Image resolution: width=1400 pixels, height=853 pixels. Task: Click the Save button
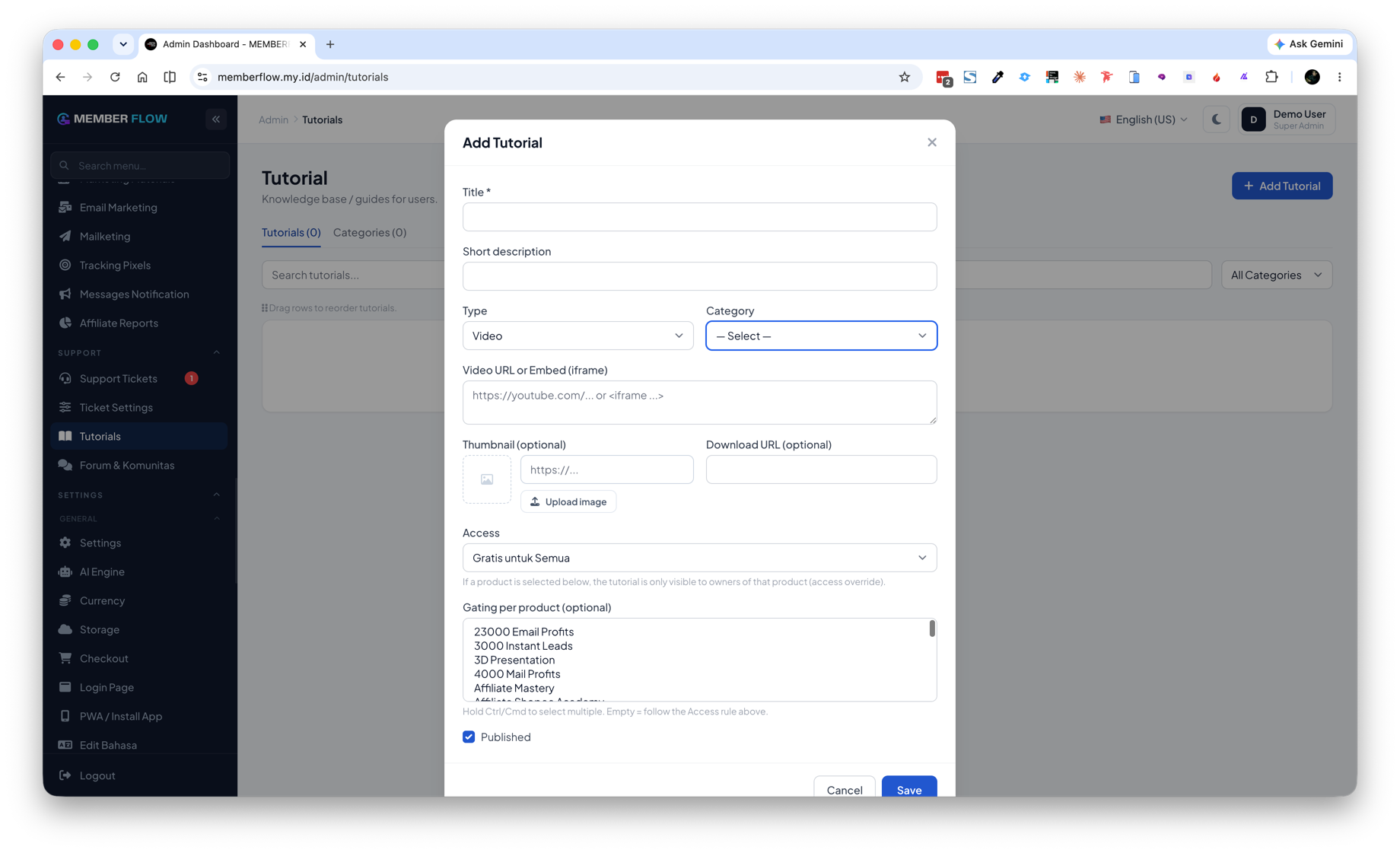pyautogui.click(x=909, y=789)
